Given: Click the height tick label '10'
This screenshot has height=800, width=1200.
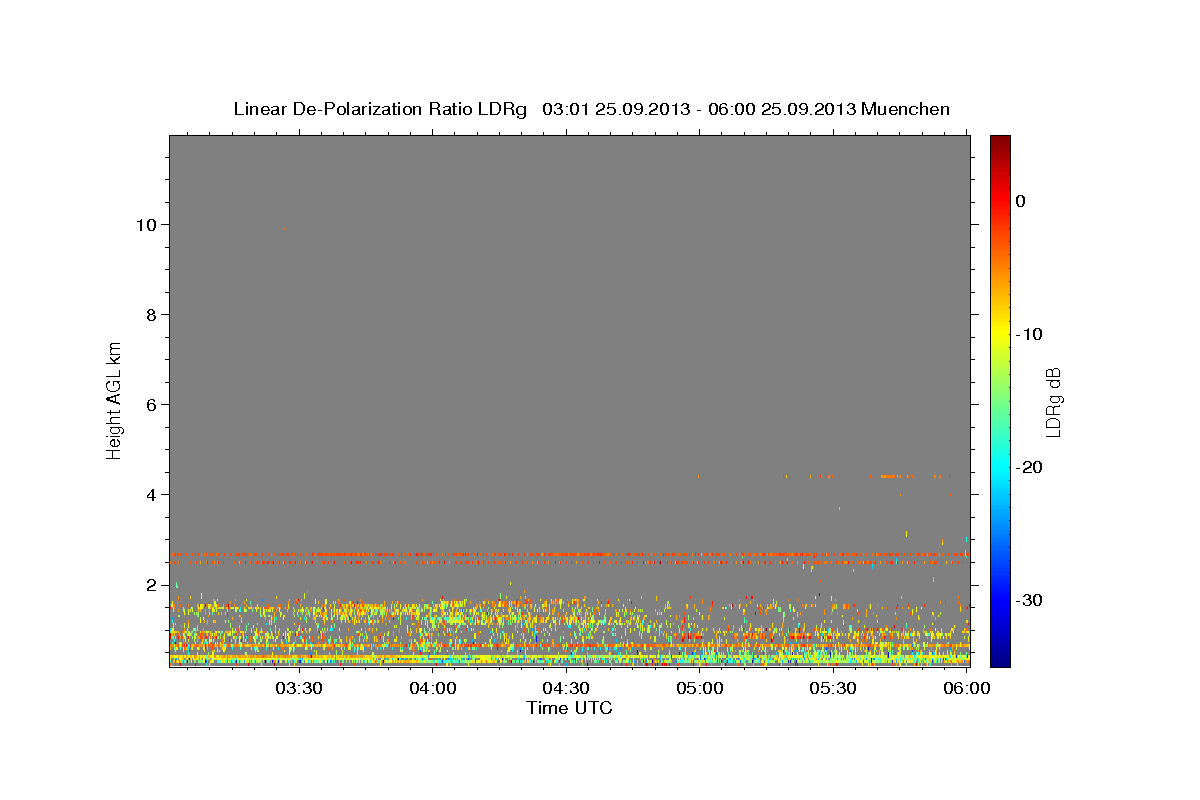Looking at the screenshot, I should click(x=148, y=225).
